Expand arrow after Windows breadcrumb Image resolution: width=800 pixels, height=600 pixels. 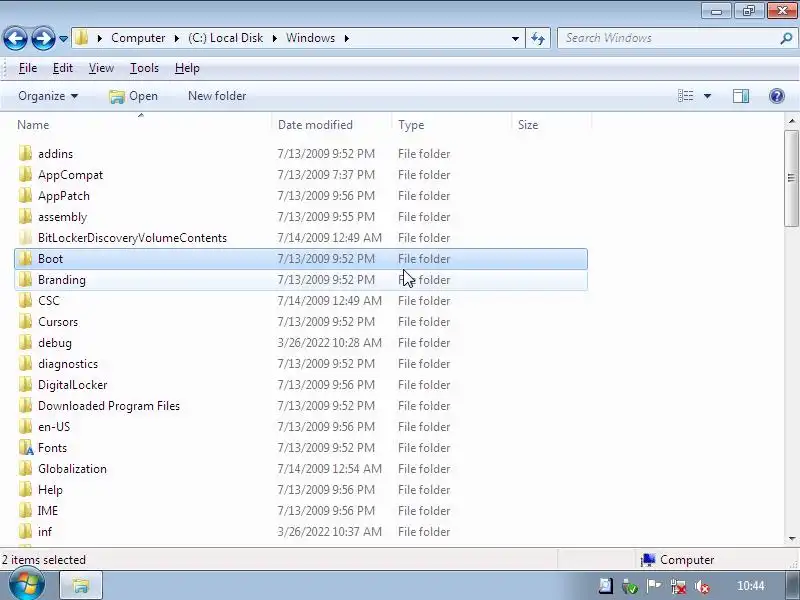click(x=346, y=38)
